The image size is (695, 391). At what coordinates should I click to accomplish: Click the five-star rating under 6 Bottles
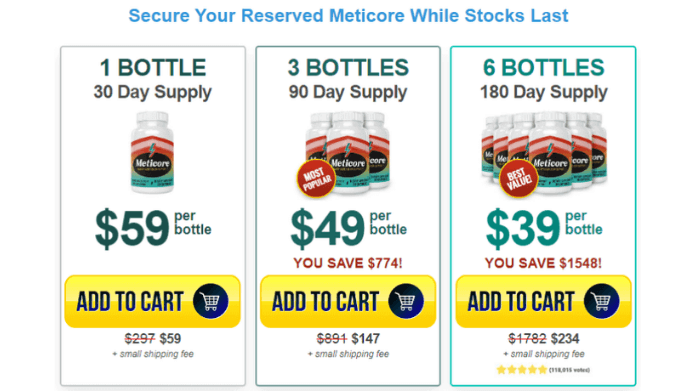point(522,370)
